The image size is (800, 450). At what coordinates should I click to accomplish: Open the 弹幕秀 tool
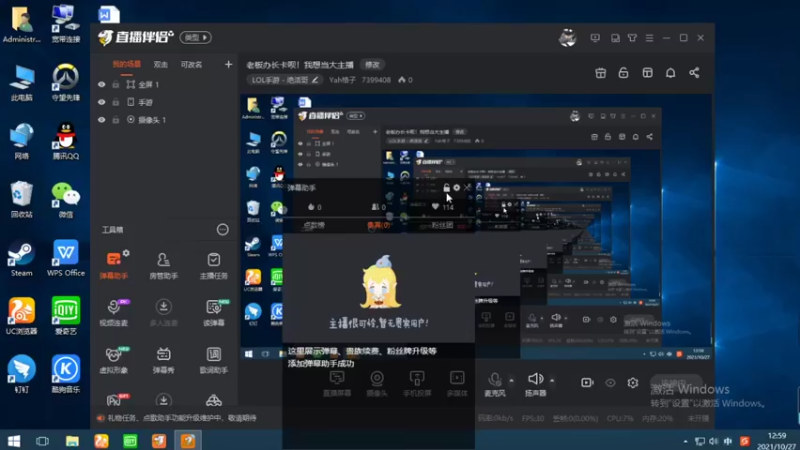(163, 360)
